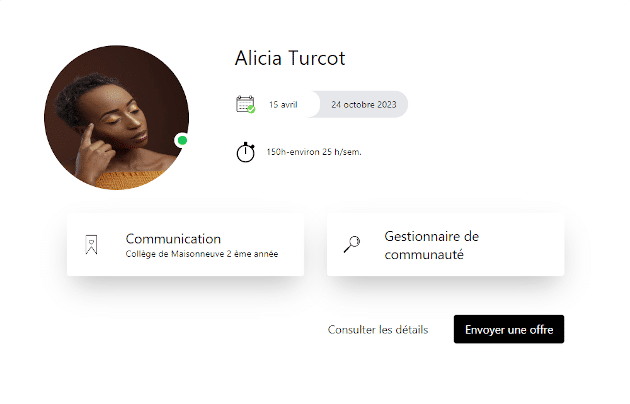Open the Gestionnaire de communauté card
This screenshot has height=404, width=630.
[446, 245]
